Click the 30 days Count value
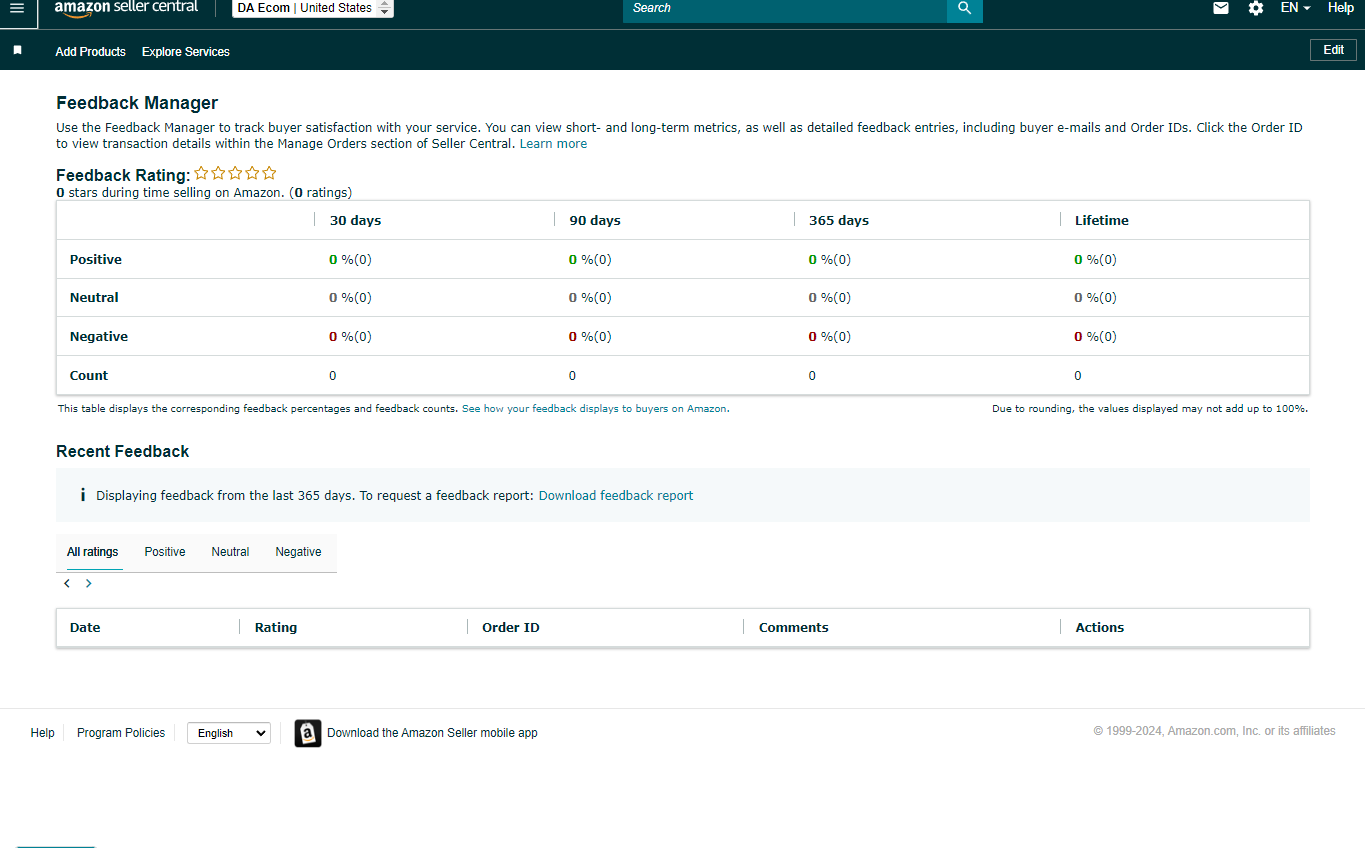This screenshot has width=1365, height=848. click(x=333, y=376)
